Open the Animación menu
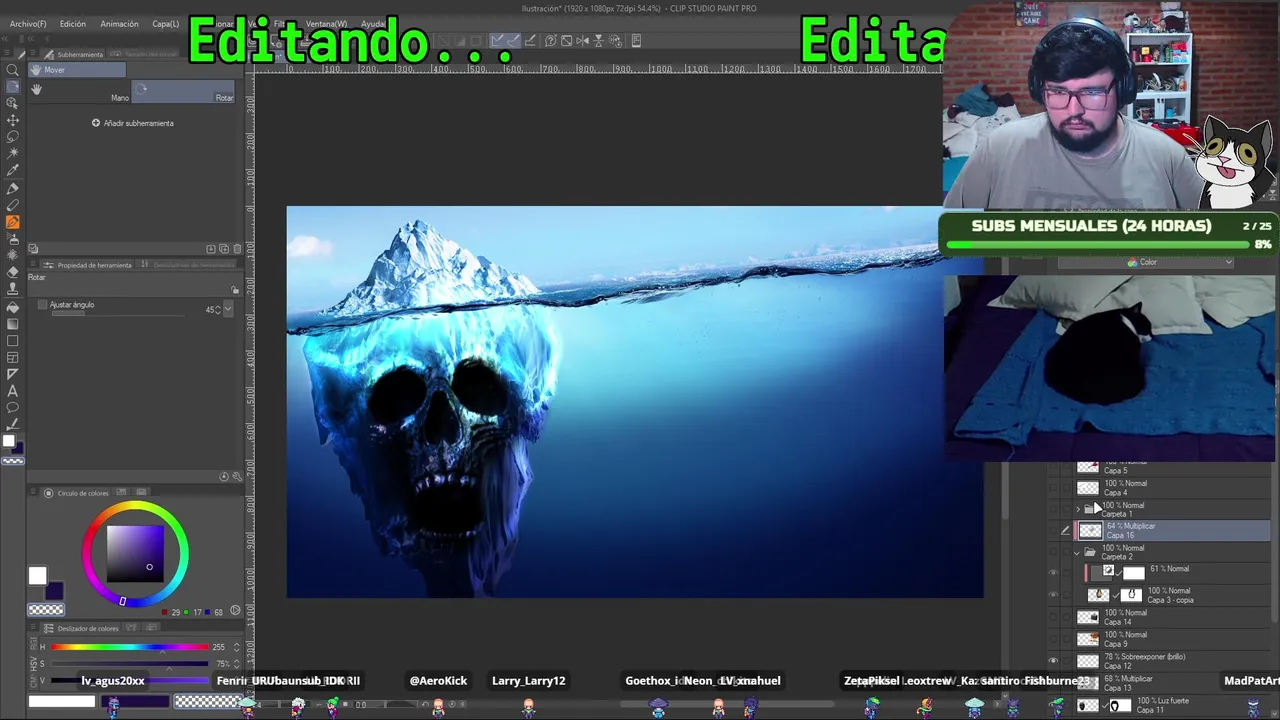The width and height of the screenshot is (1280, 720). (x=119, y=24)
